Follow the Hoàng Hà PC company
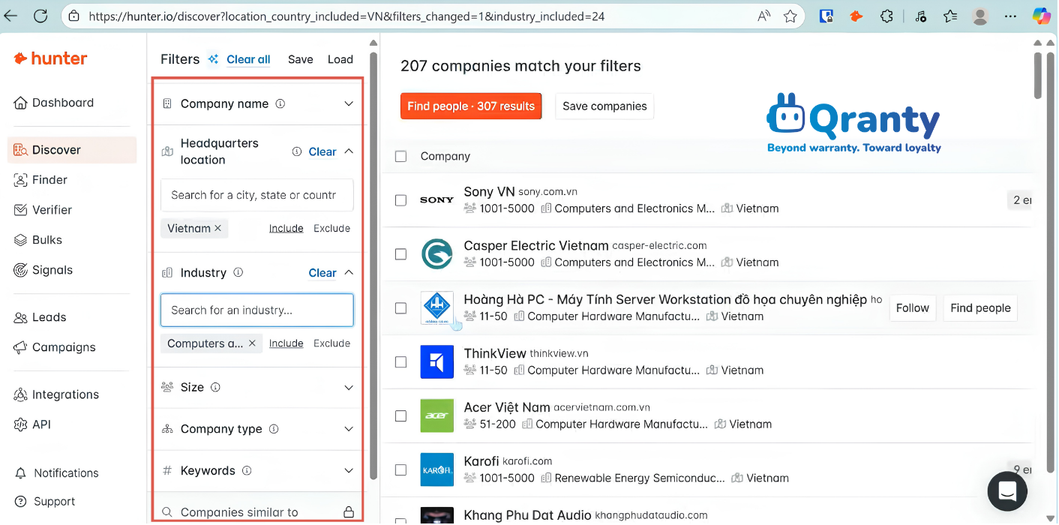The height and width of the screenshot is (525, 1059). tap(912, 308)
